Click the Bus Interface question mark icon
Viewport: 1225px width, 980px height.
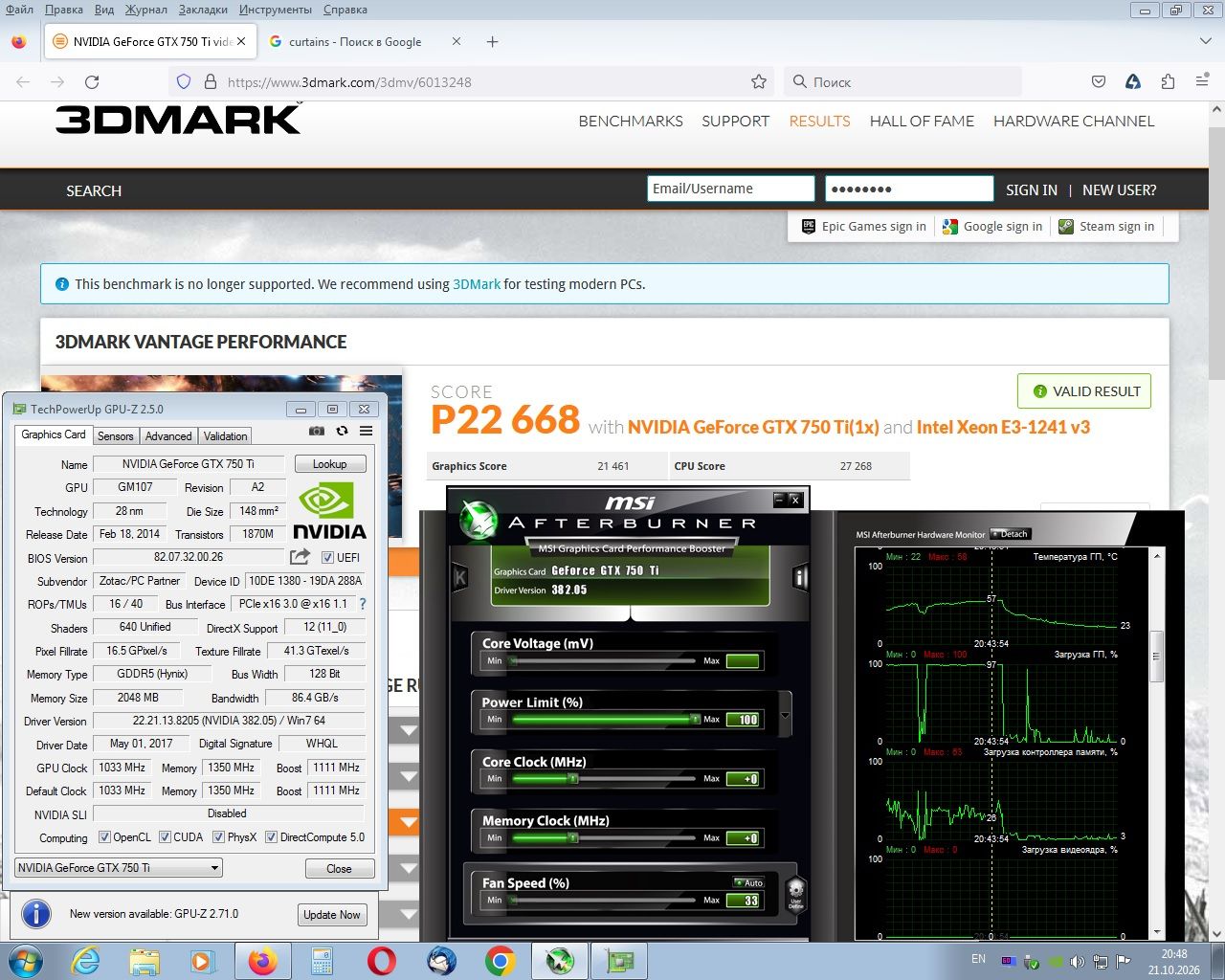click(363, 604)
